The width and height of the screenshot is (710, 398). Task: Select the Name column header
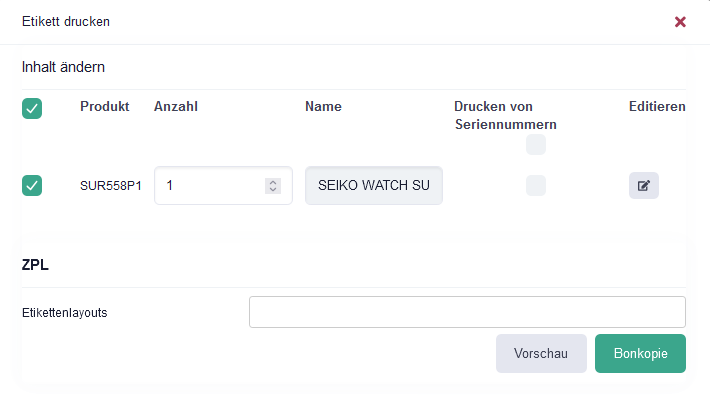(323, 106)
